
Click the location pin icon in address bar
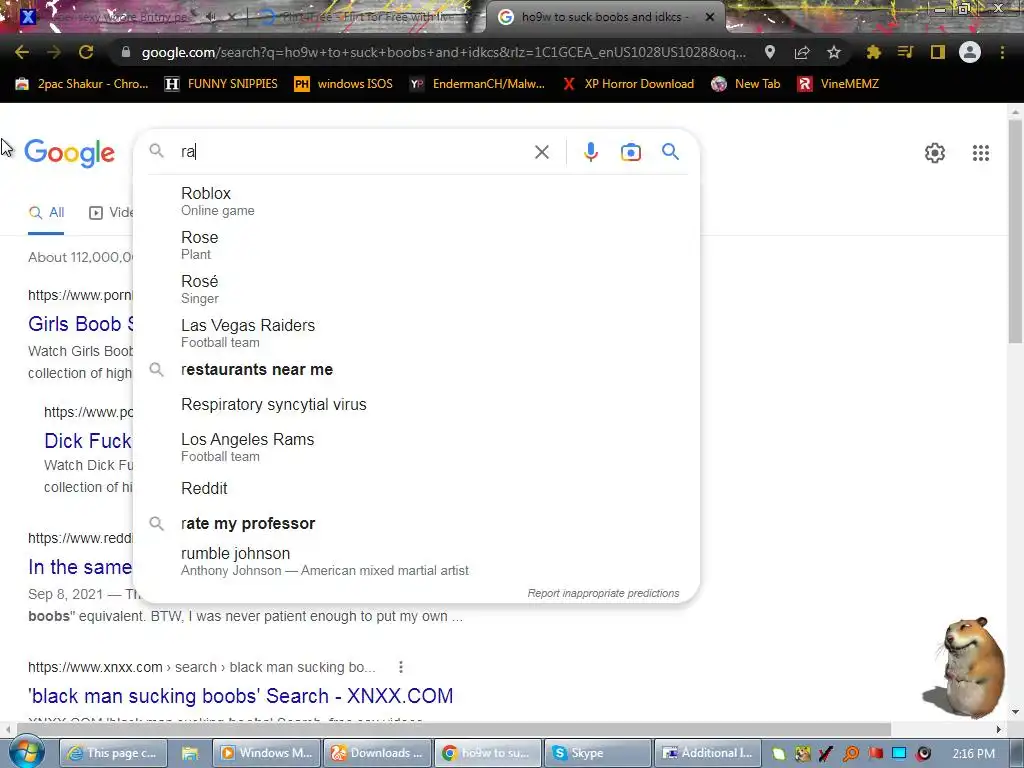[770, 52]
